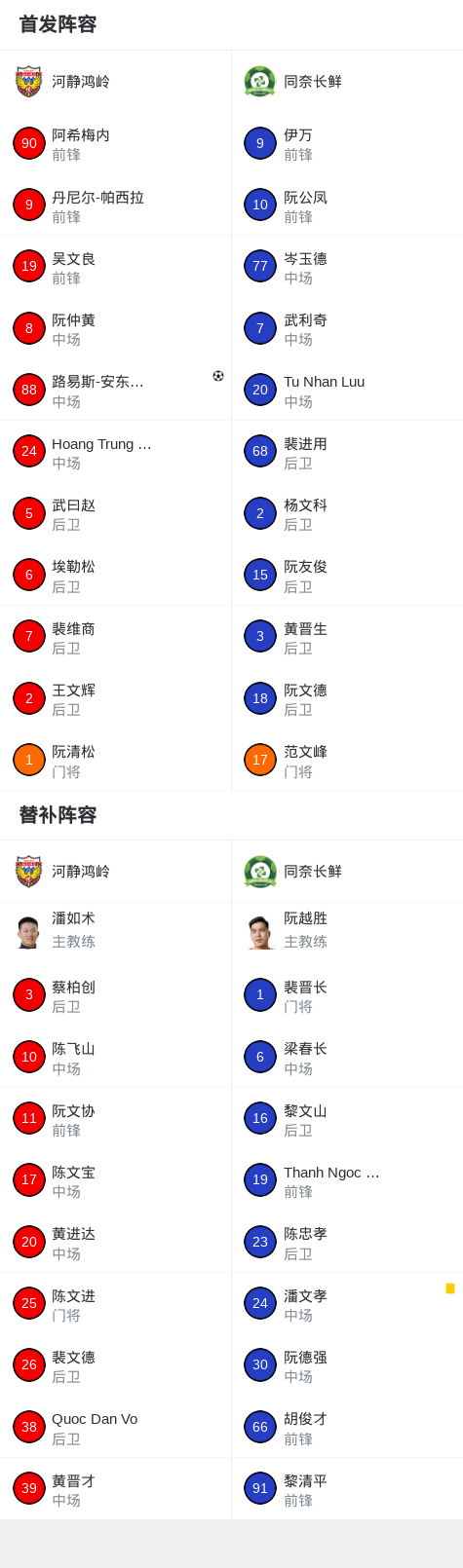Open coach 阮越胜 profile photo

[260, 932]
